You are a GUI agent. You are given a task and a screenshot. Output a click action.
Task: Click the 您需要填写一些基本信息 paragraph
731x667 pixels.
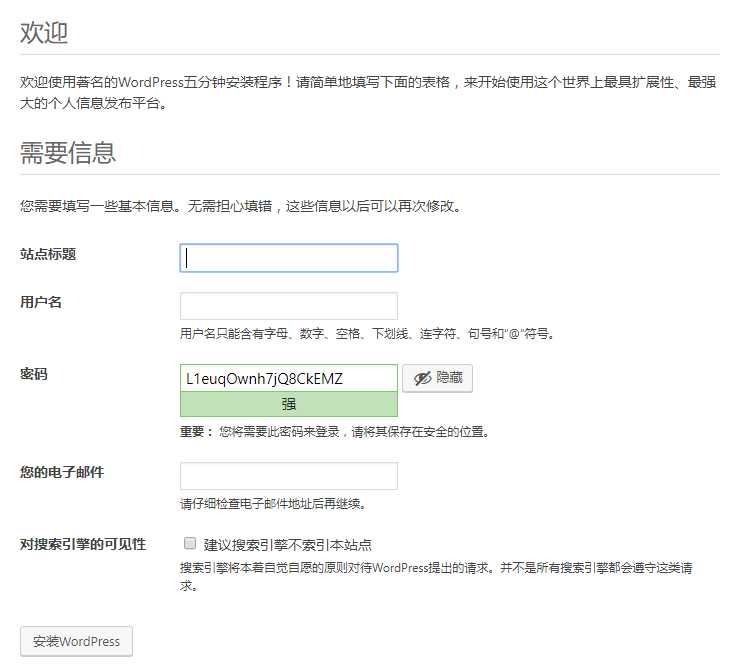click(241, 206)
